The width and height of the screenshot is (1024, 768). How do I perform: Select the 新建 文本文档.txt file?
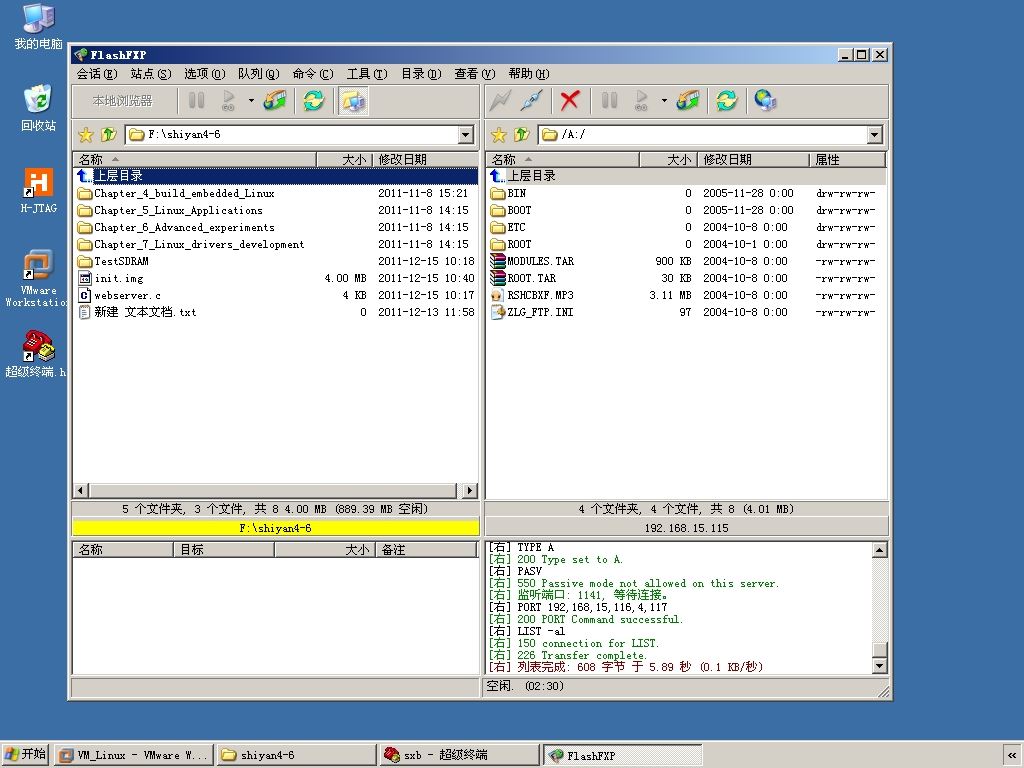point(276,312)
